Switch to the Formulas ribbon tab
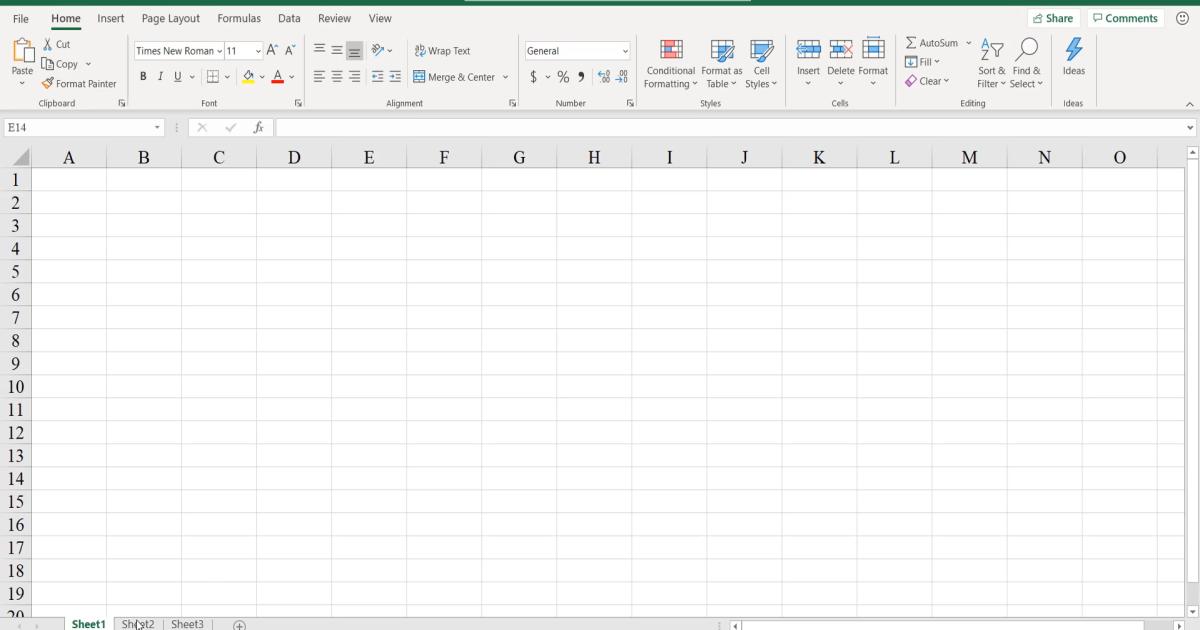1200x630 pixels. (238, 17)
